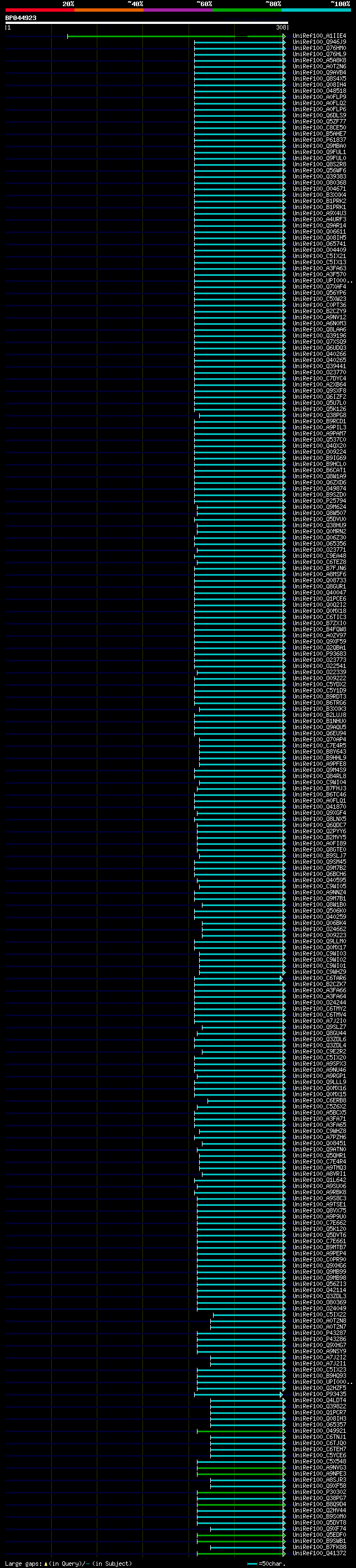The height and width of the screenshot is (1568, 356).
Task: Open hit UniRef100_Q946J9
Action: pos(319,43)
